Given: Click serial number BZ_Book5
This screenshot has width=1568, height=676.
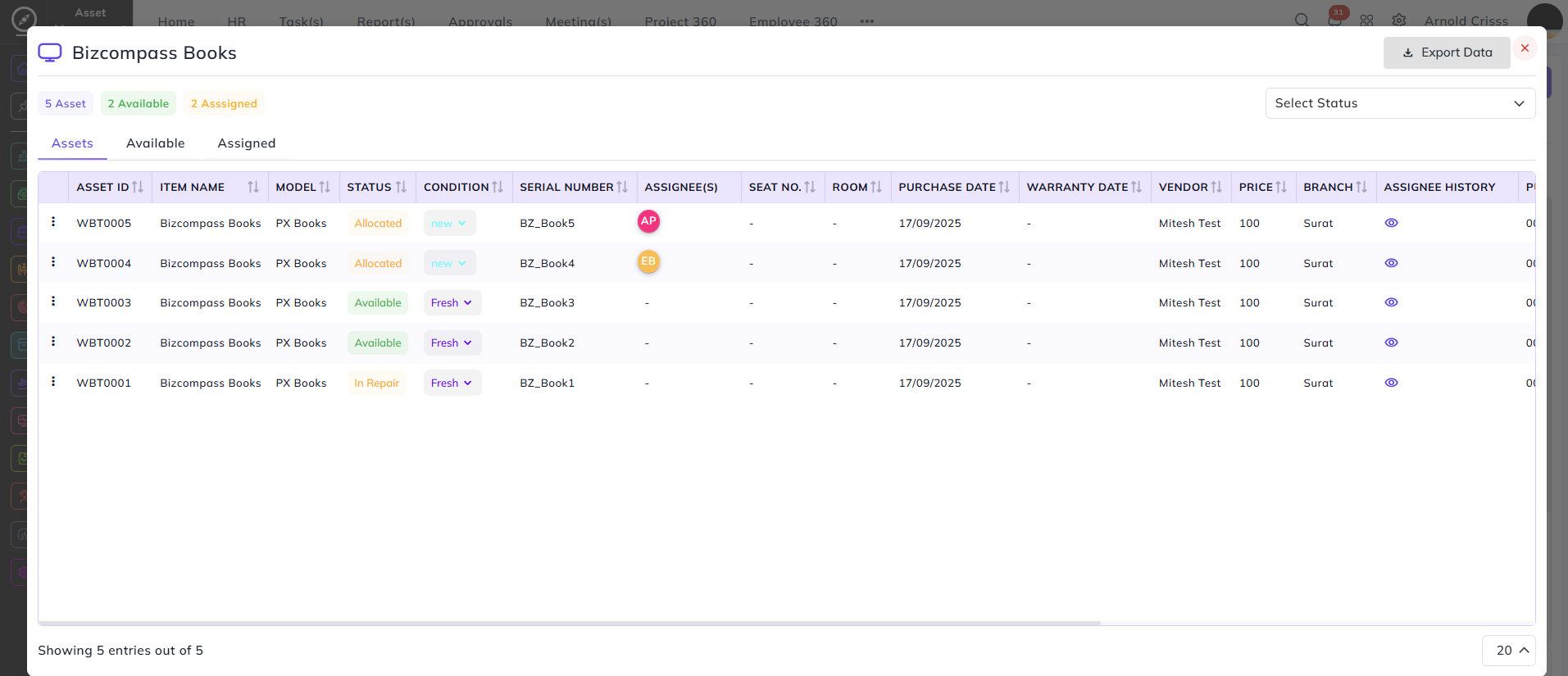Looking at the screenshot, I should [548, 223].
